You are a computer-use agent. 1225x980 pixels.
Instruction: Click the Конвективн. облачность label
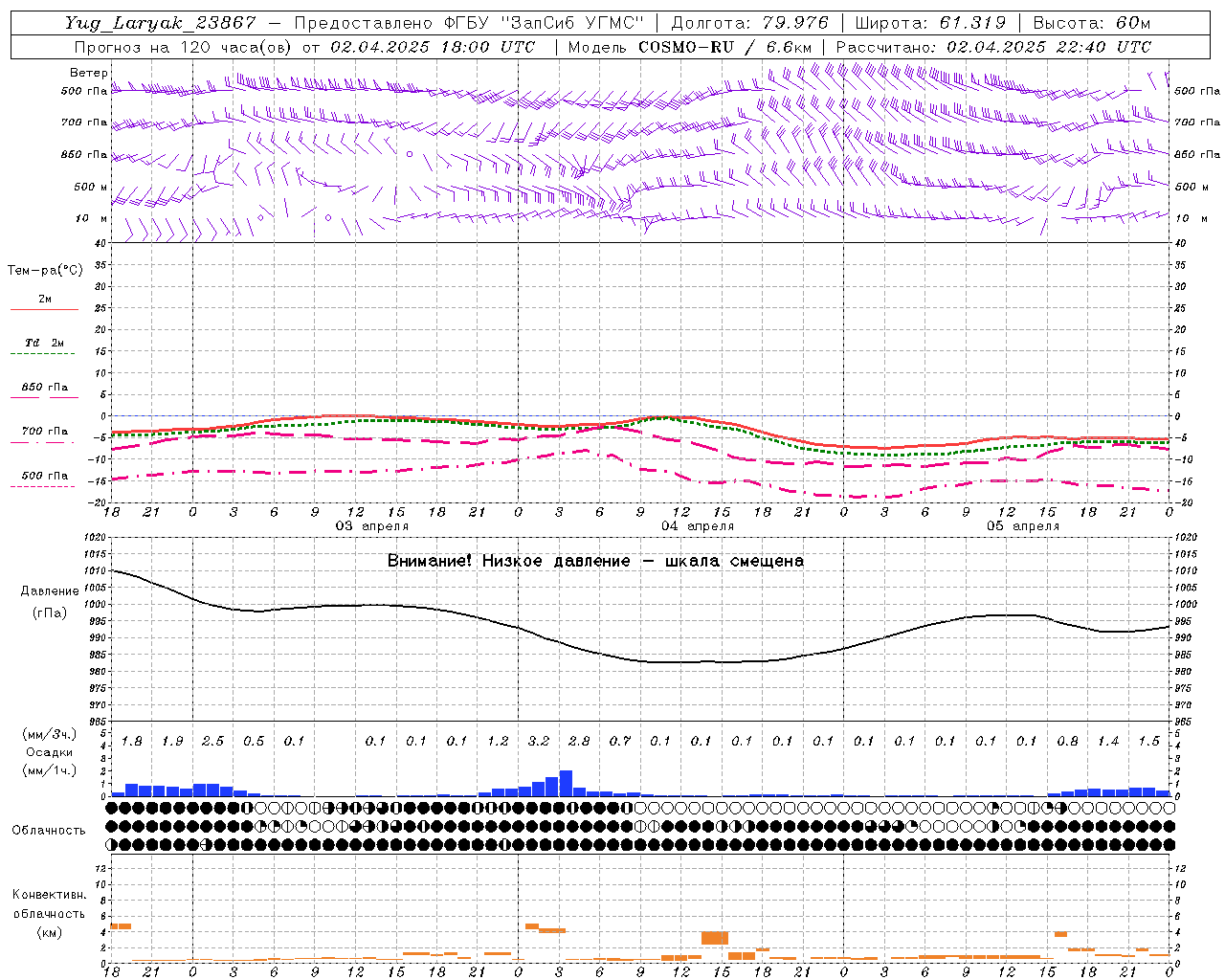(x=49, y=913)
